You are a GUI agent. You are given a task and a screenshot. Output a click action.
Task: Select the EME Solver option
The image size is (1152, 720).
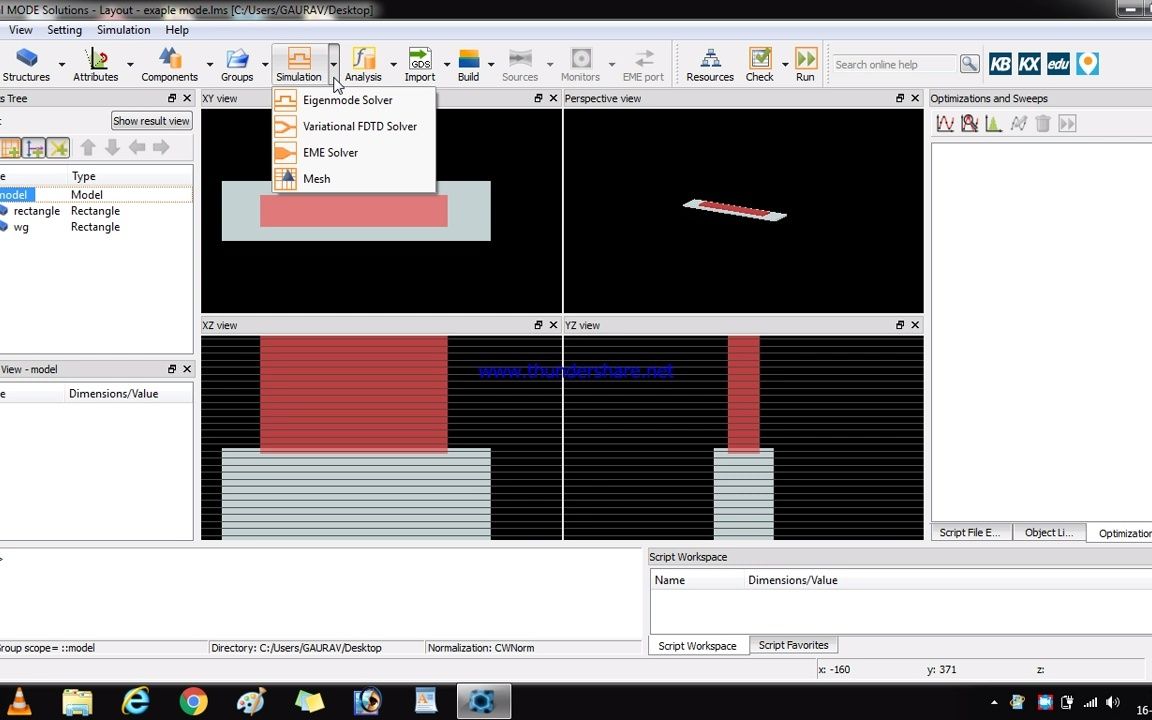(330, 152)
